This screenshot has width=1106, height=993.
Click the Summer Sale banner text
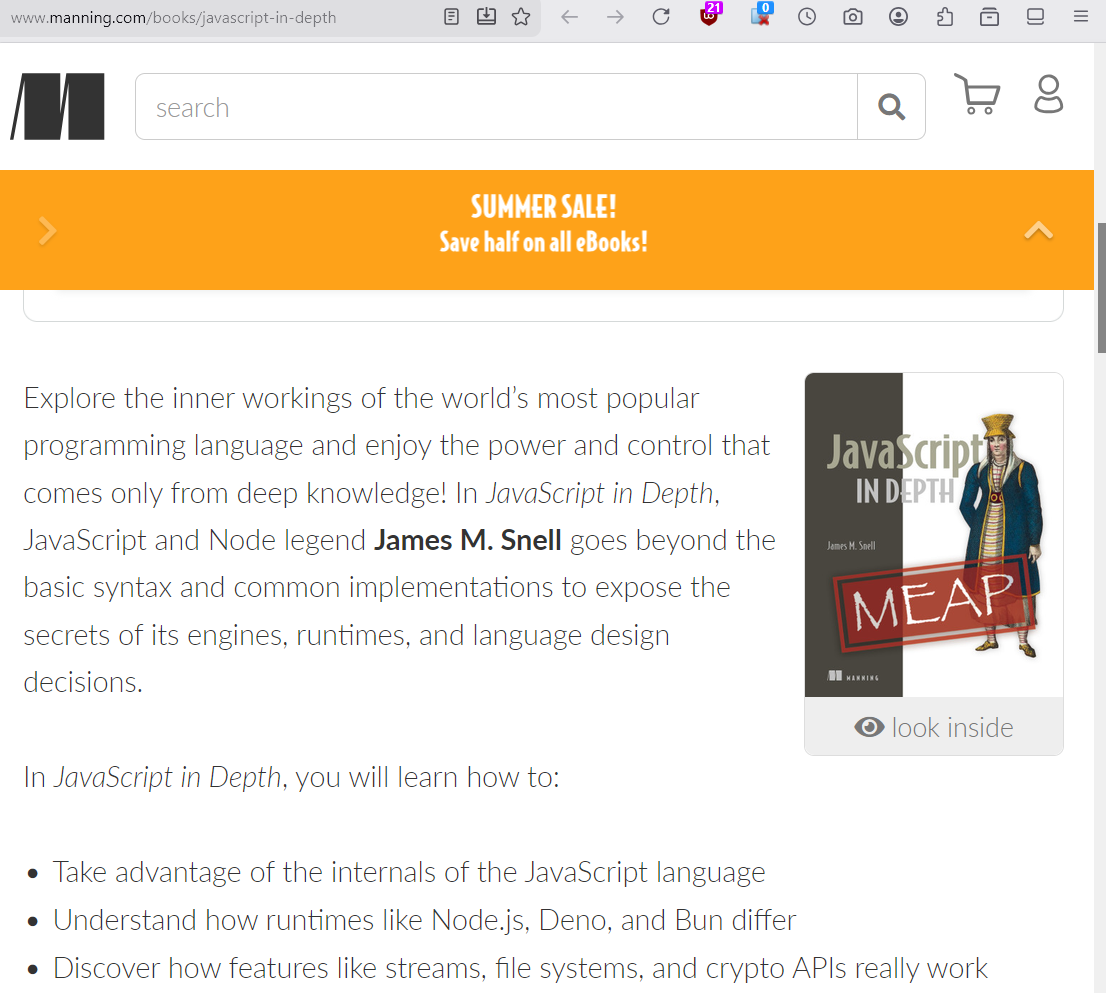(543, 224)
